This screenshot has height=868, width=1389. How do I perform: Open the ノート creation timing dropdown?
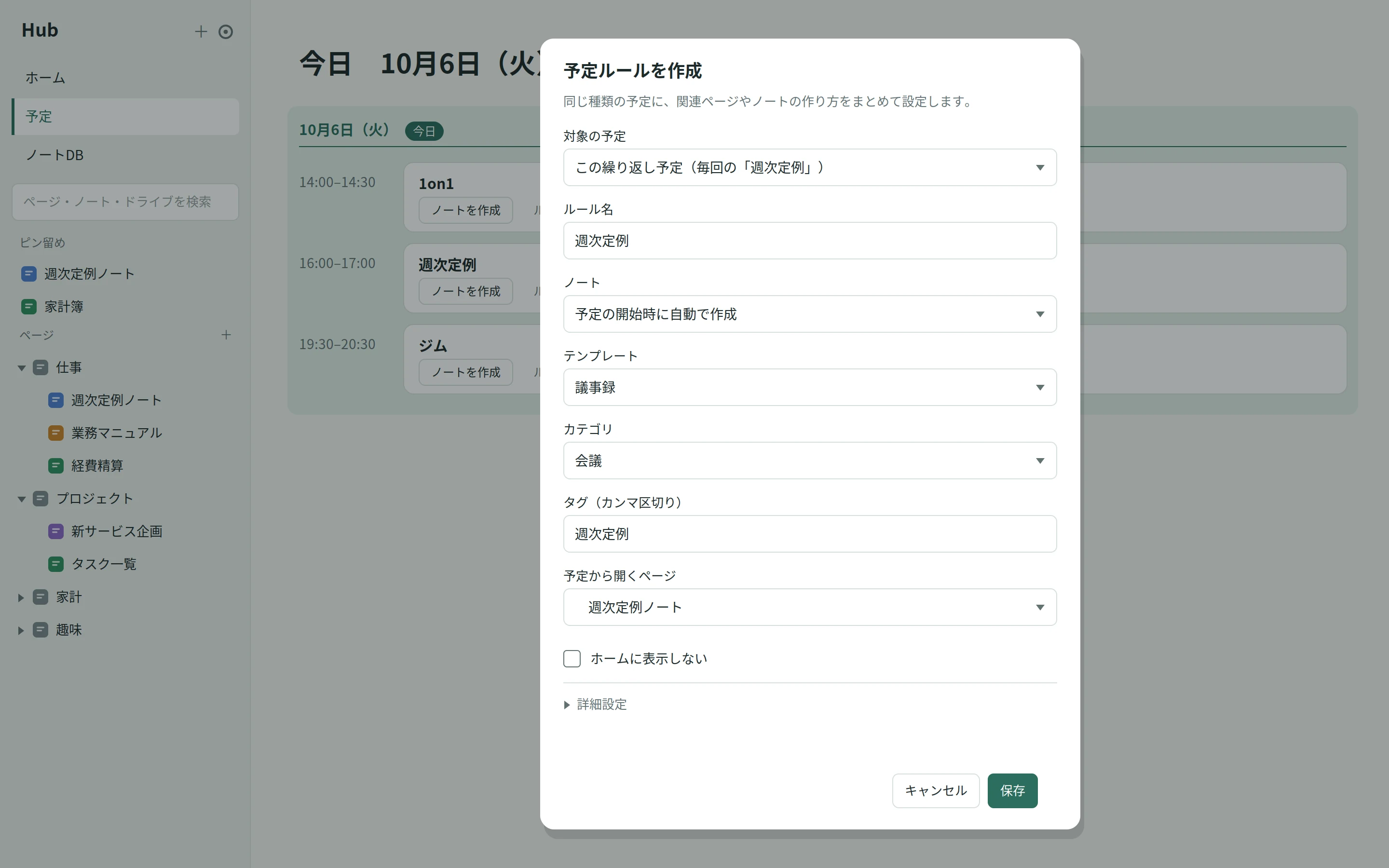point(809,314)
